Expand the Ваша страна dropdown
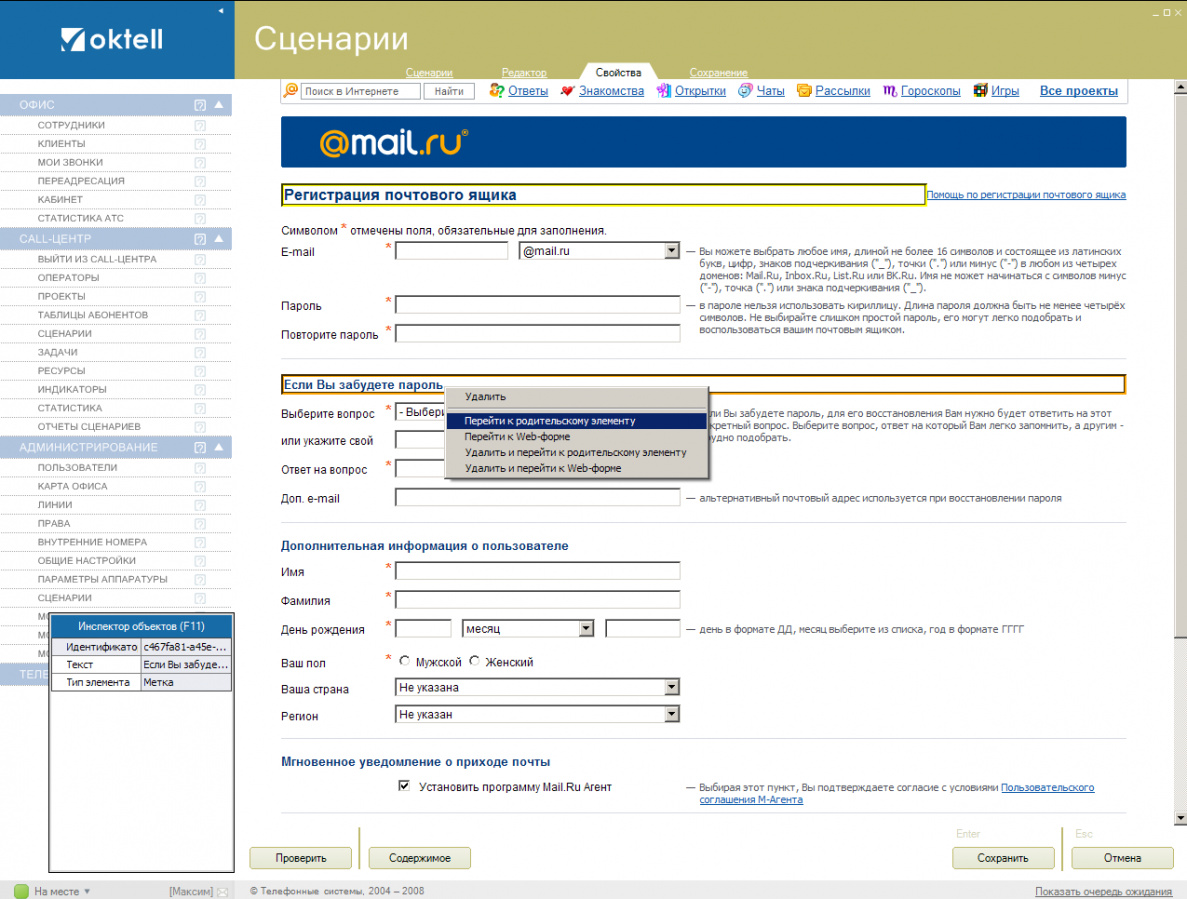 [672, 687]
